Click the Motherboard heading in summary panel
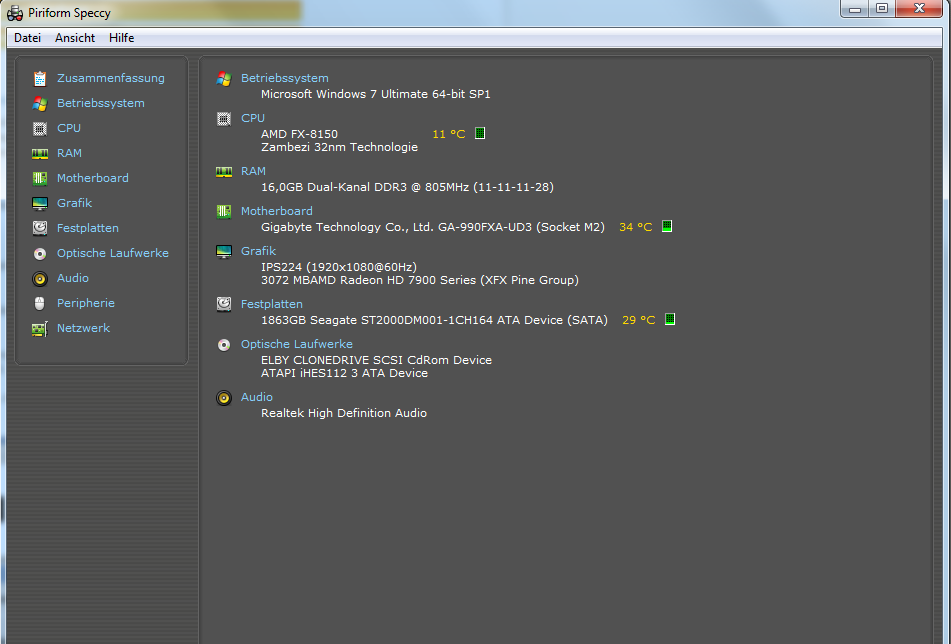Screen dimensions: 951x644 click(277, 211)
